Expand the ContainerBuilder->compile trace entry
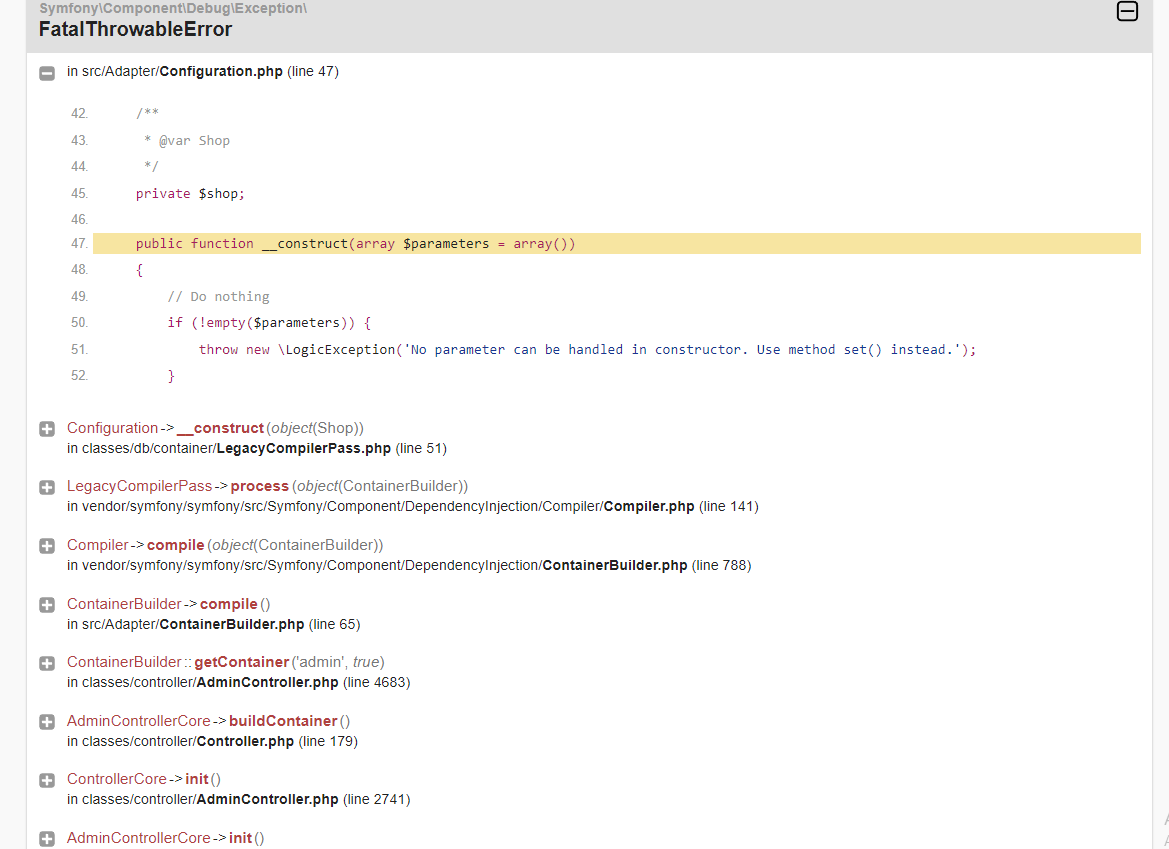 47,605
